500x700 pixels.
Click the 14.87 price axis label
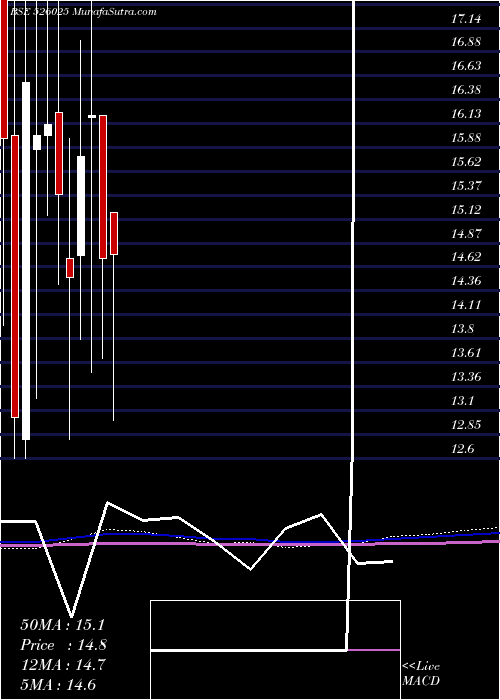[x=466, y=233]
